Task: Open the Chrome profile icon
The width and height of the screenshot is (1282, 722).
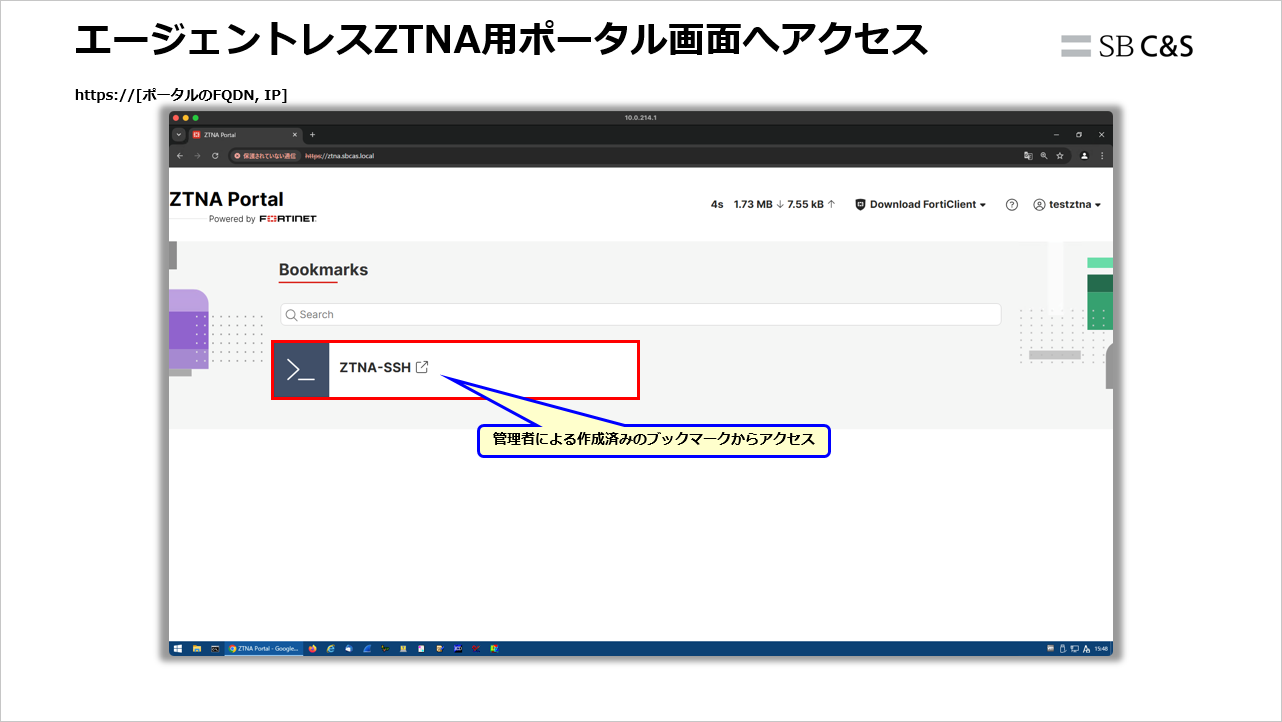Action: [1085, 156]
